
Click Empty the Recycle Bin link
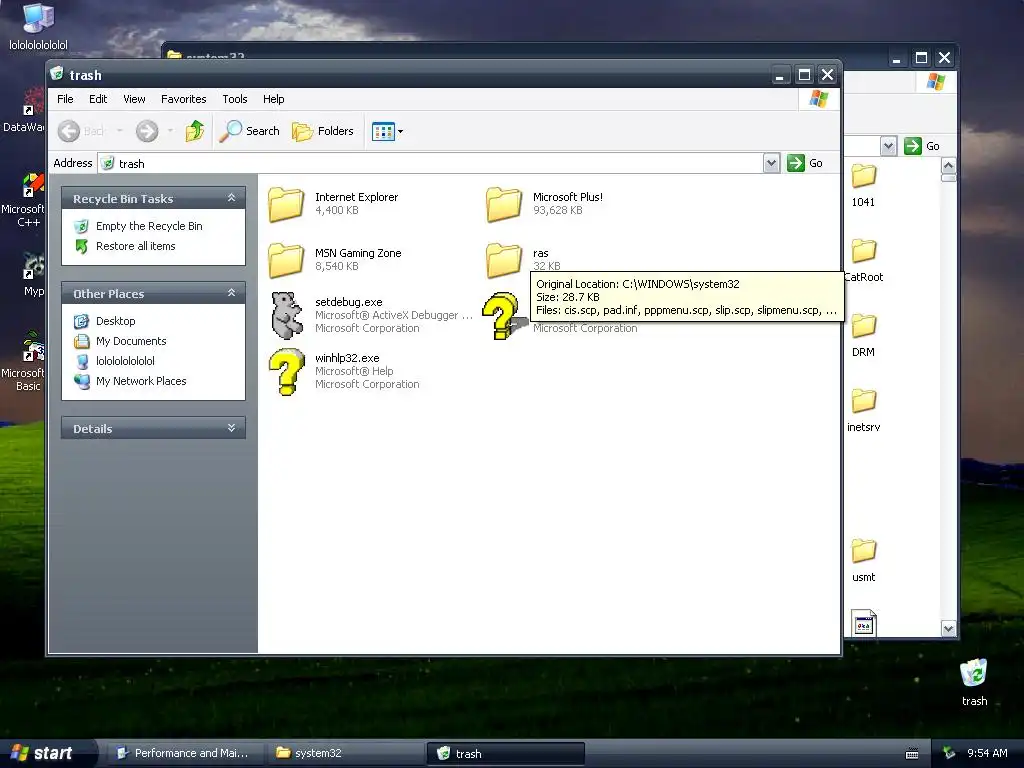point(149,226)
